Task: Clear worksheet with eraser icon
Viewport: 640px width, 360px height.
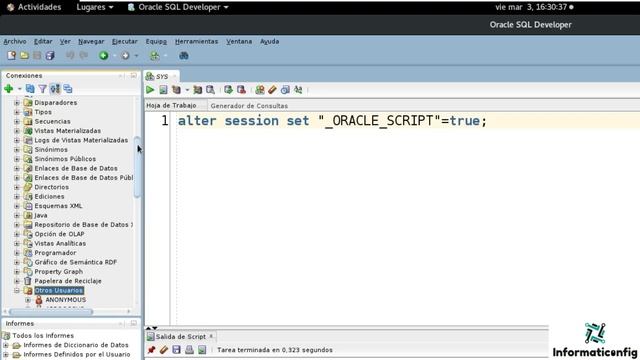Action: tap(272, 90)
